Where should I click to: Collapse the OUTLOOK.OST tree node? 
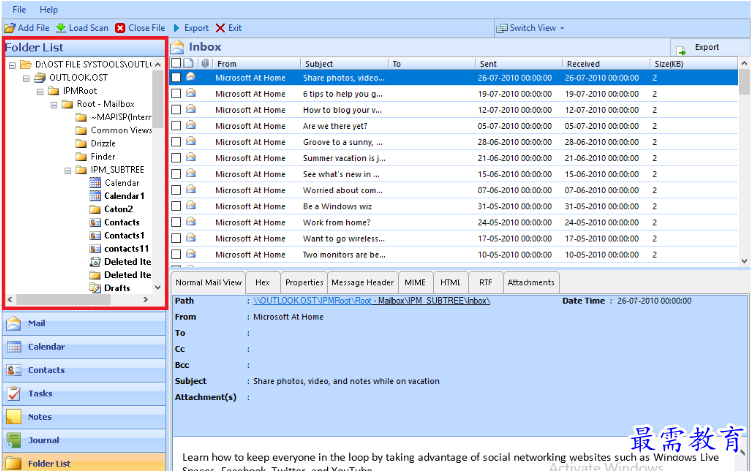26,78
